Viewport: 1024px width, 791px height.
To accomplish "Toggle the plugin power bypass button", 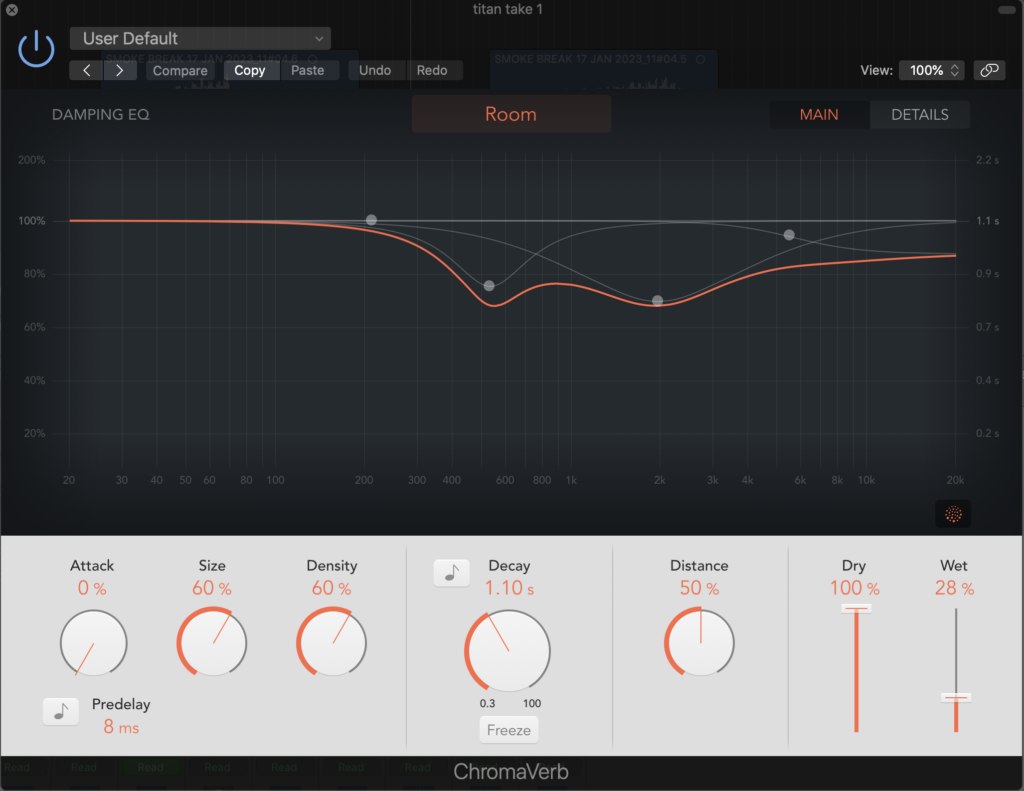I will click(36, 48).
